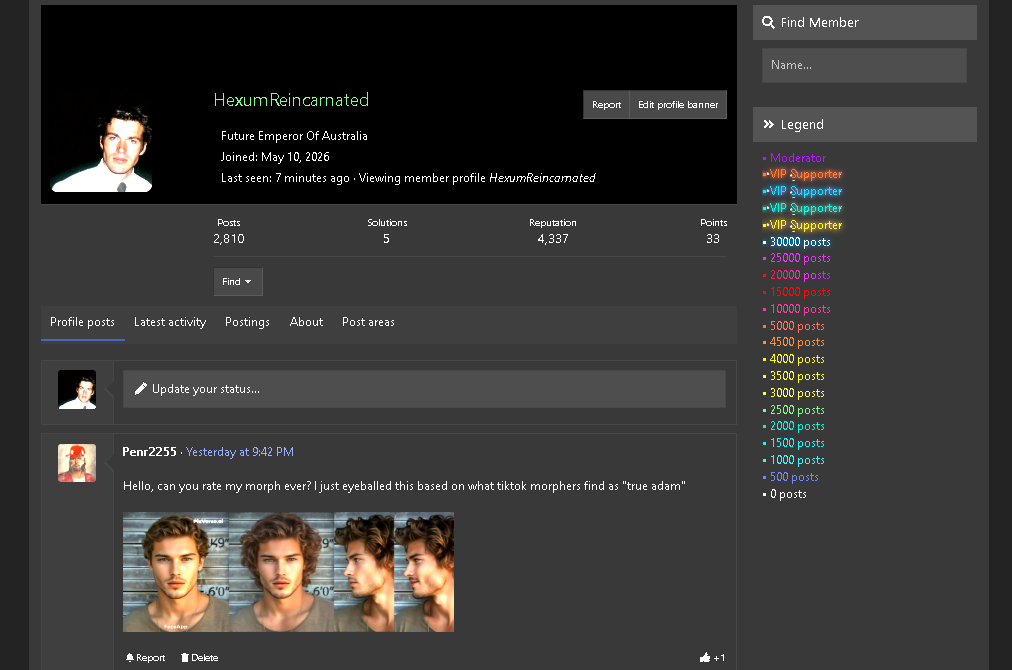Open Penr2255's avatar

coord(77,463)
